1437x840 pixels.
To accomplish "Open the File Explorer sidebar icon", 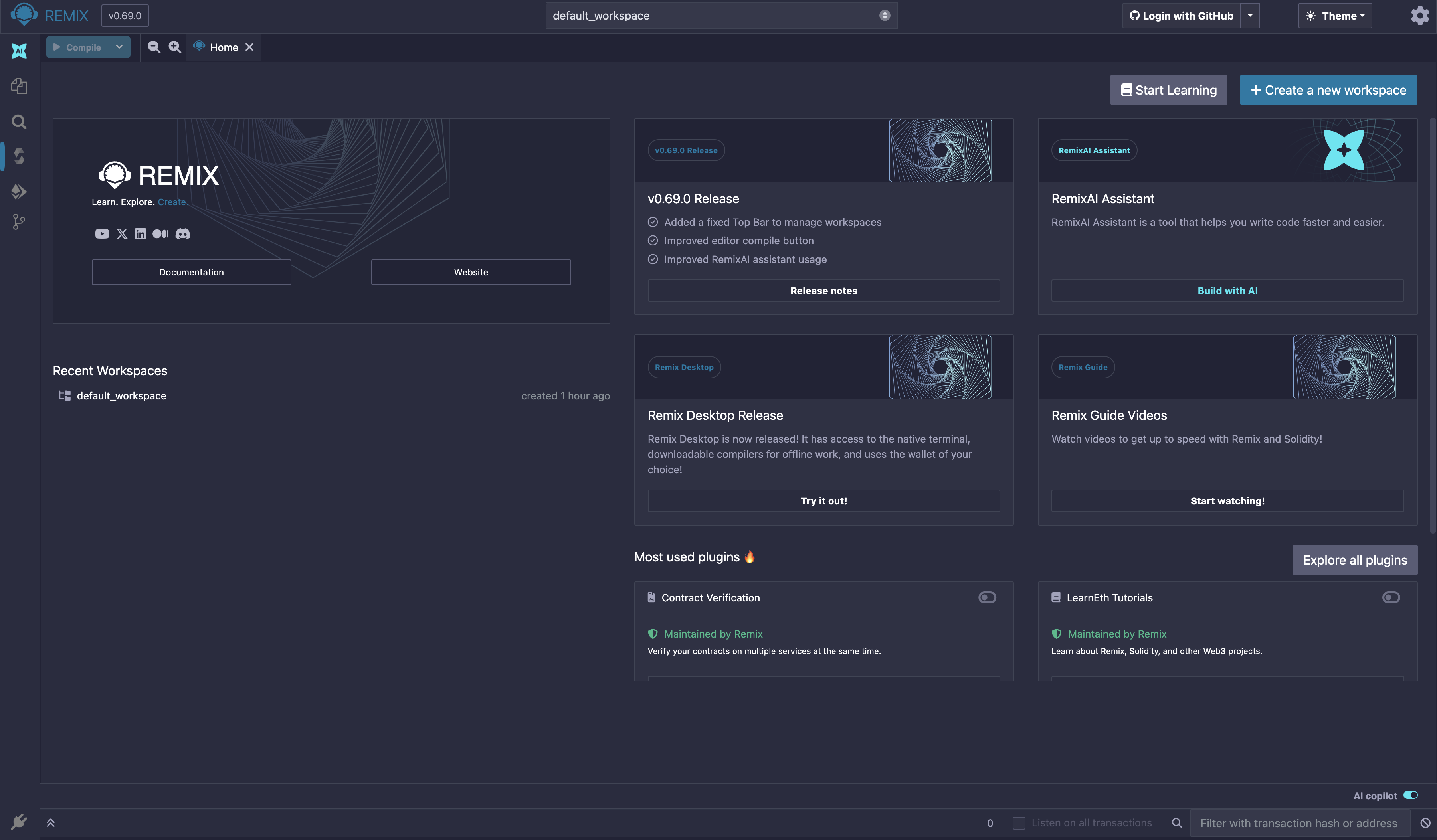I will point(19,86).
